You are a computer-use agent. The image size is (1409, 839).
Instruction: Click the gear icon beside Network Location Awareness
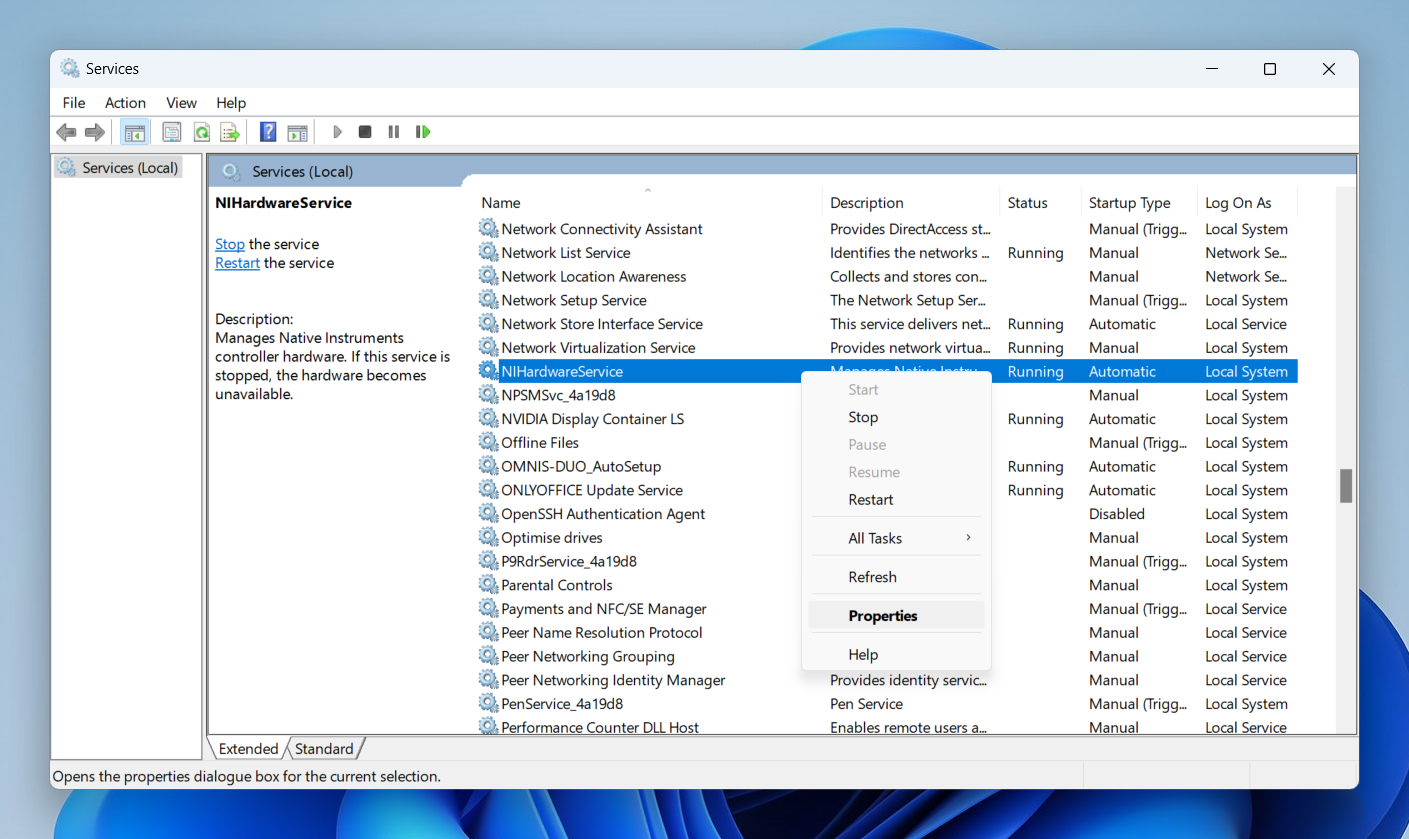[488, 277]
